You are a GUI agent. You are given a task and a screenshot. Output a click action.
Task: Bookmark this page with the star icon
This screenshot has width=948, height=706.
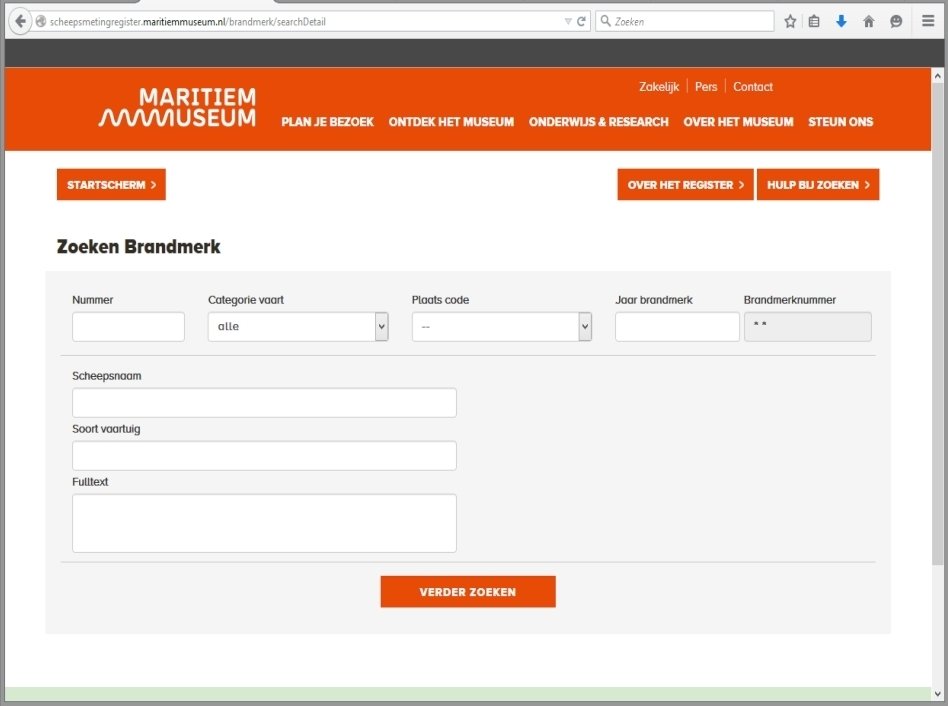click(x=790, y=22)
